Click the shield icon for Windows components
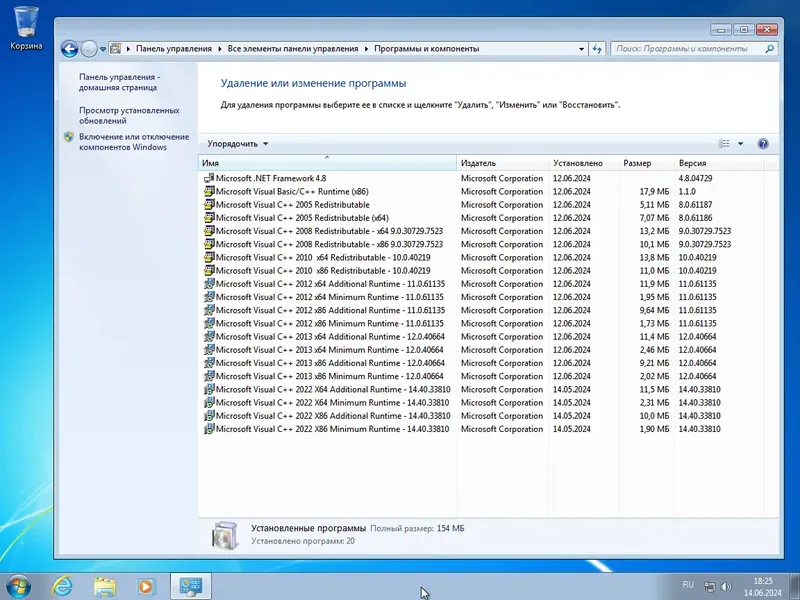This screenshot has width=800, height=600. pyautogui.click(x=69, y=137)
